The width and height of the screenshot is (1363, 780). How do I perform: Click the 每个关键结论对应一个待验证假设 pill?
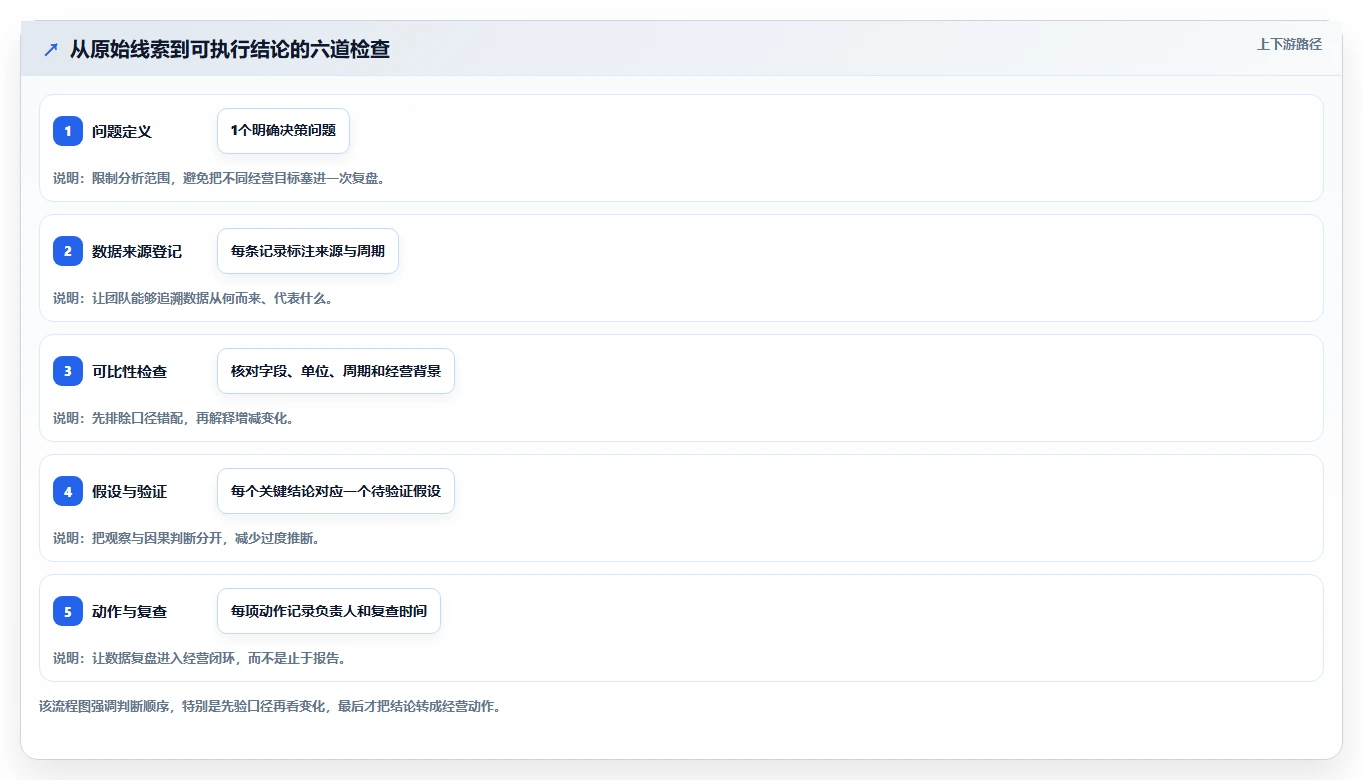click(336, 491)
